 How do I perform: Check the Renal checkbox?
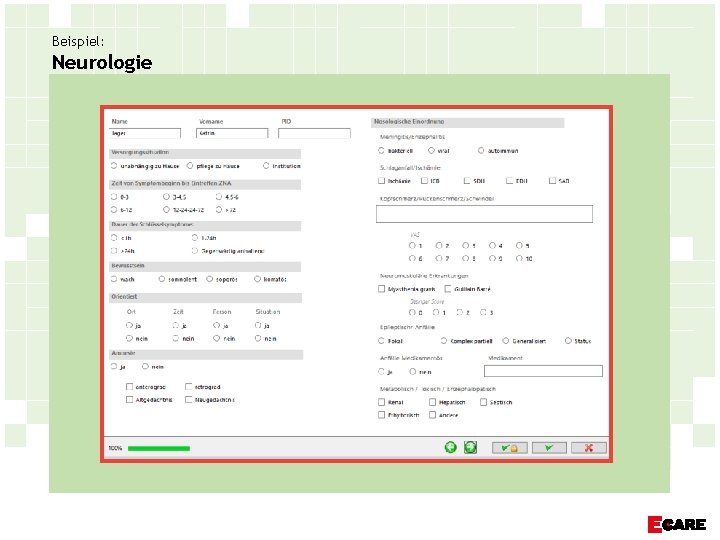click(381, 402)
